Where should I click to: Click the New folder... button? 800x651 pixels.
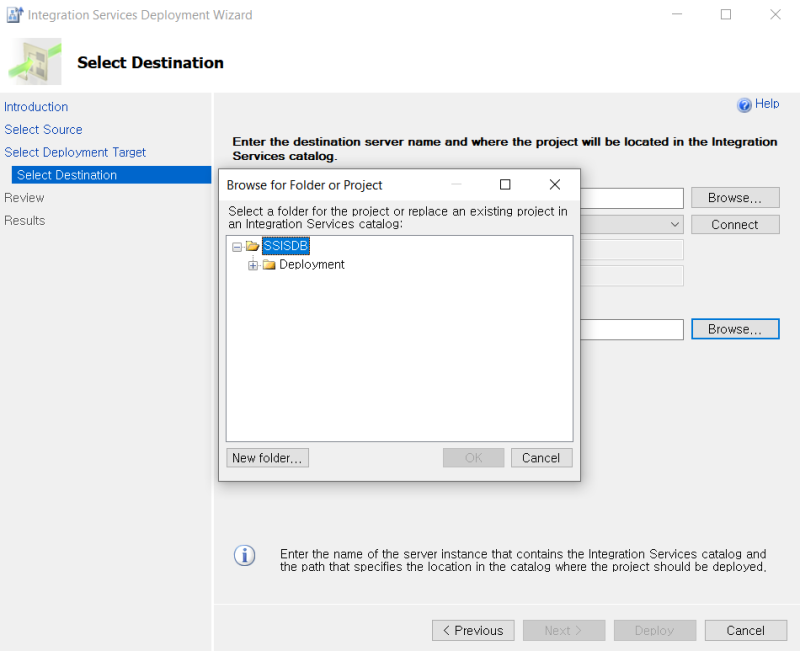pyautogui.click(x=268, y=458)
